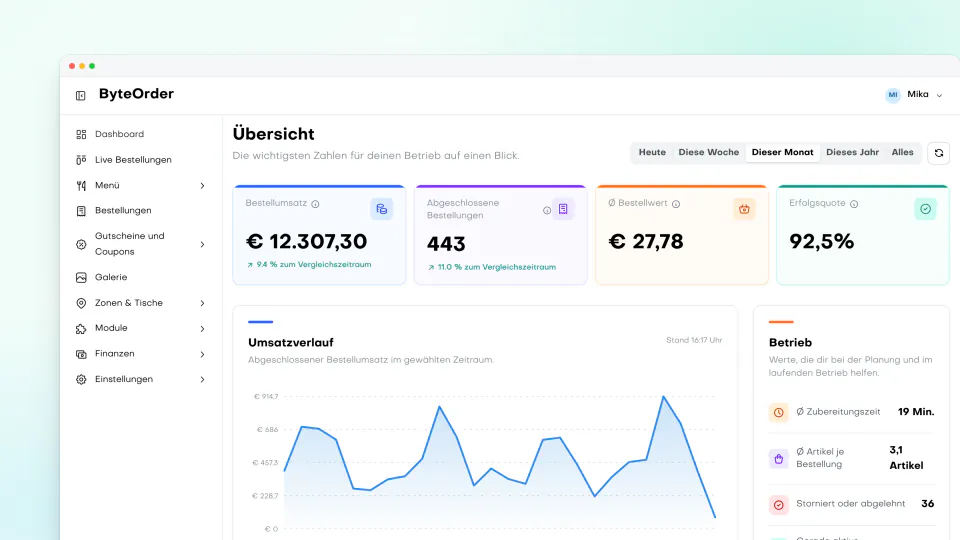Click the Mika username
Image resolution: width=960 pixels, height=540 pixels.
click(918, 94)
